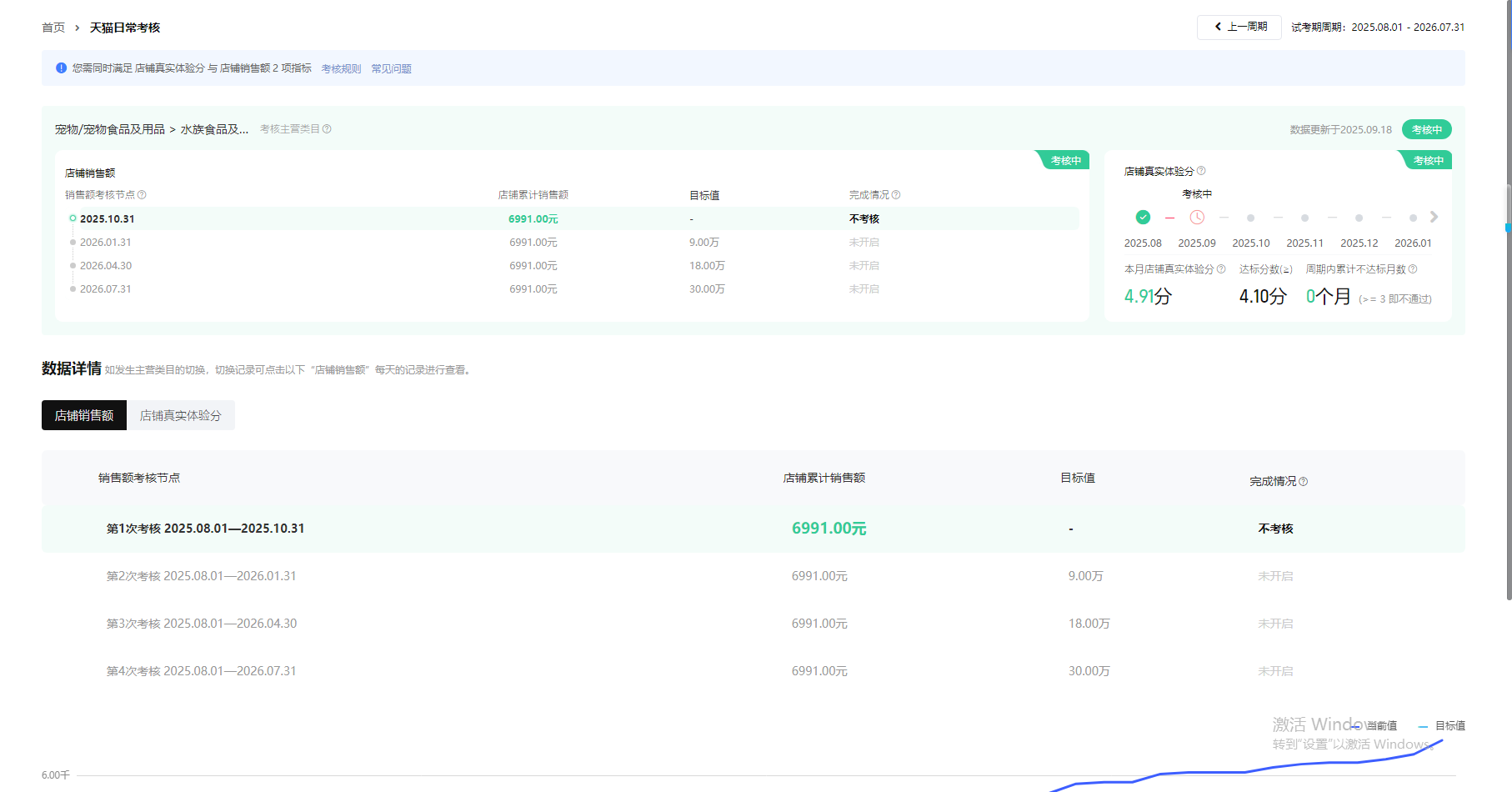Open the 考核规则 link
Viewport: 1512px width, 792px height.
tap(341, 69)
